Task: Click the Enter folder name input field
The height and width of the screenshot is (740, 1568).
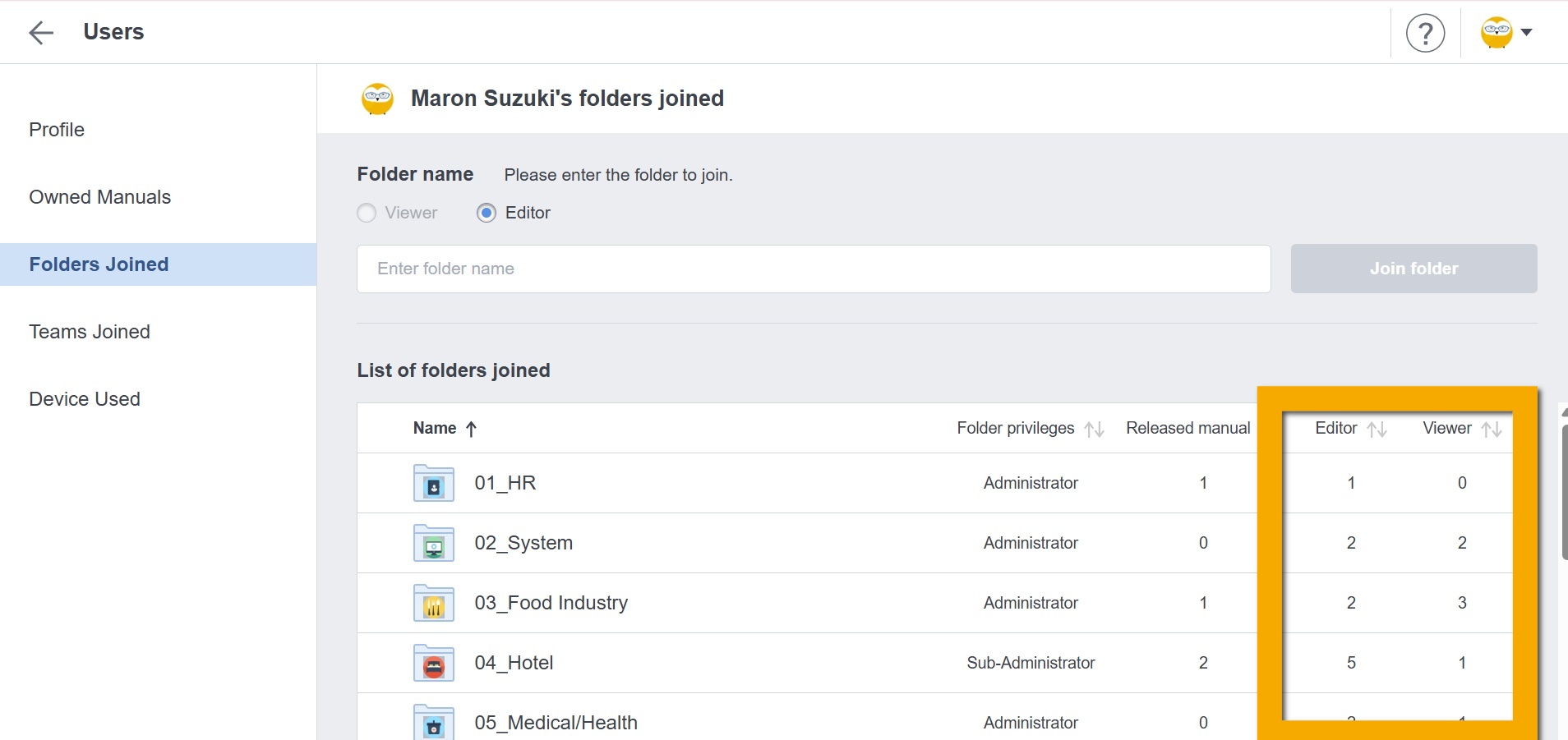Action: point(813,269)
